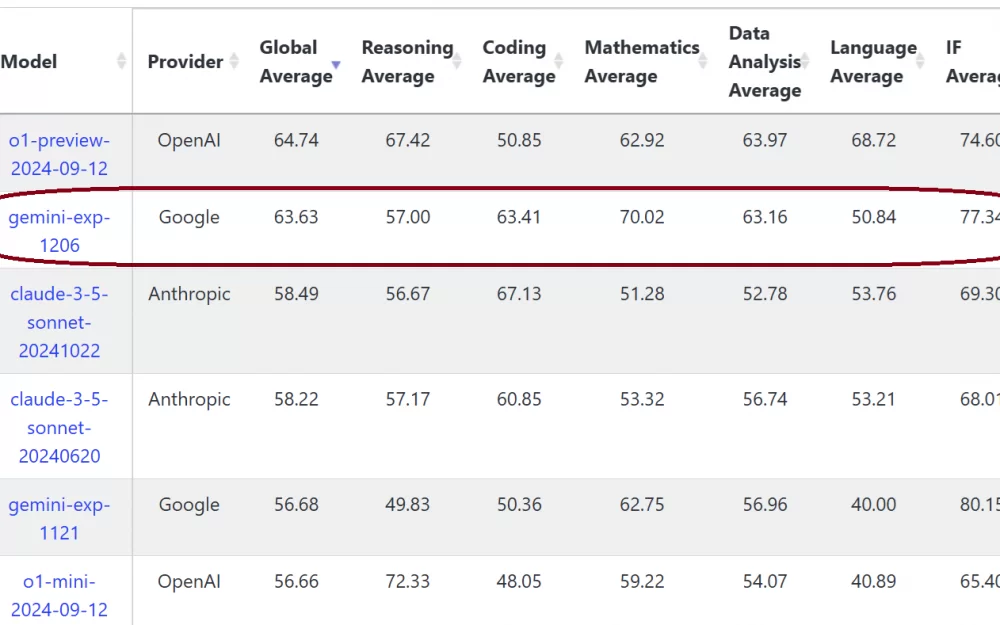Select the 72.33 reasoning score cell

(x=408, y=581)
